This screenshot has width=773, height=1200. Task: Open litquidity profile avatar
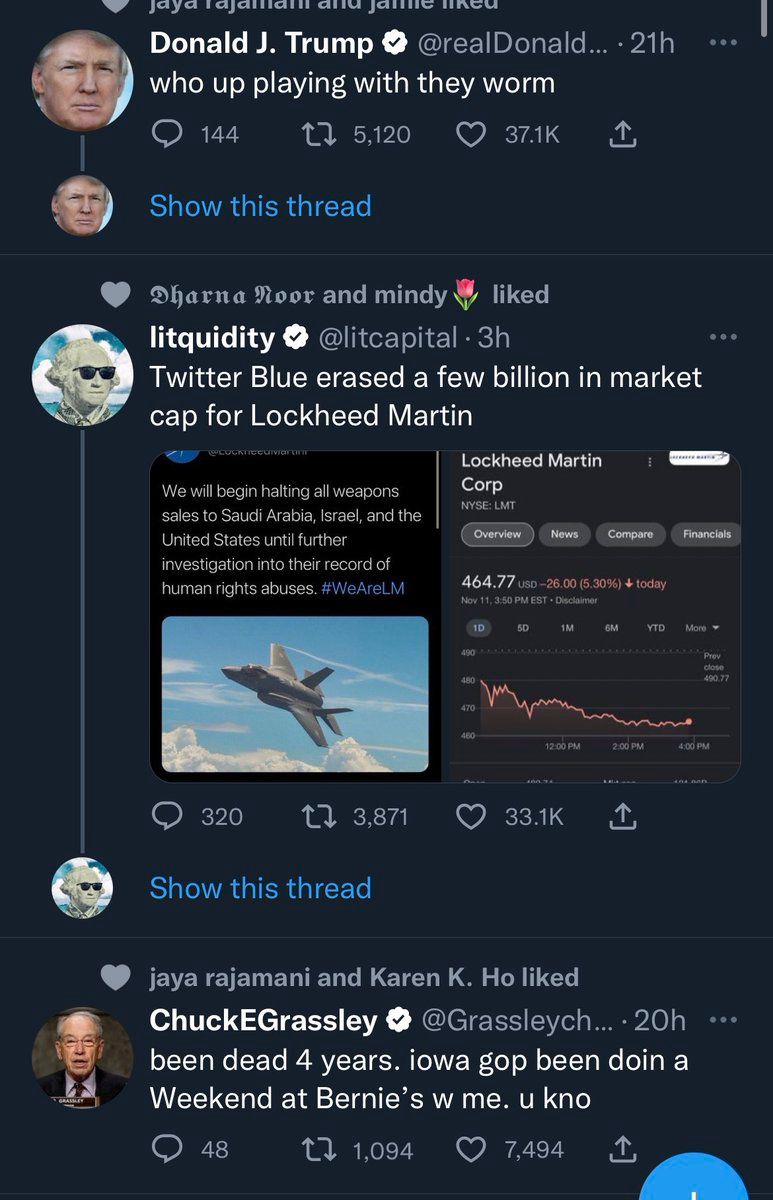coord(82,375)
